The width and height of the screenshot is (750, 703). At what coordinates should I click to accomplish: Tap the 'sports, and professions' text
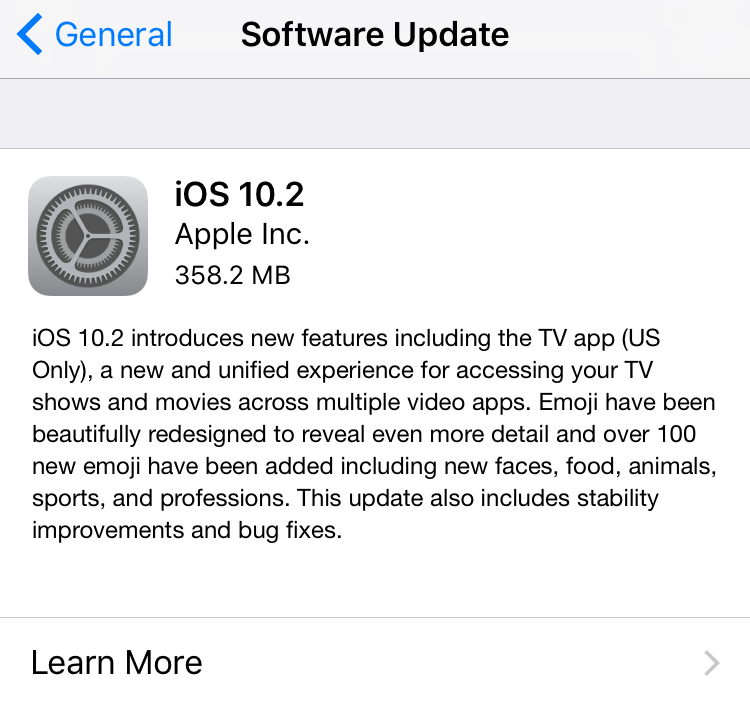click(161, 498)
